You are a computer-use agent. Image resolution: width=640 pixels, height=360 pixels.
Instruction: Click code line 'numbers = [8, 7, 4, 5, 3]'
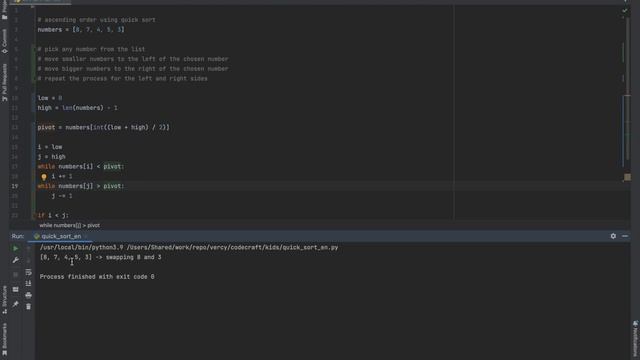(x=81, y=30)
